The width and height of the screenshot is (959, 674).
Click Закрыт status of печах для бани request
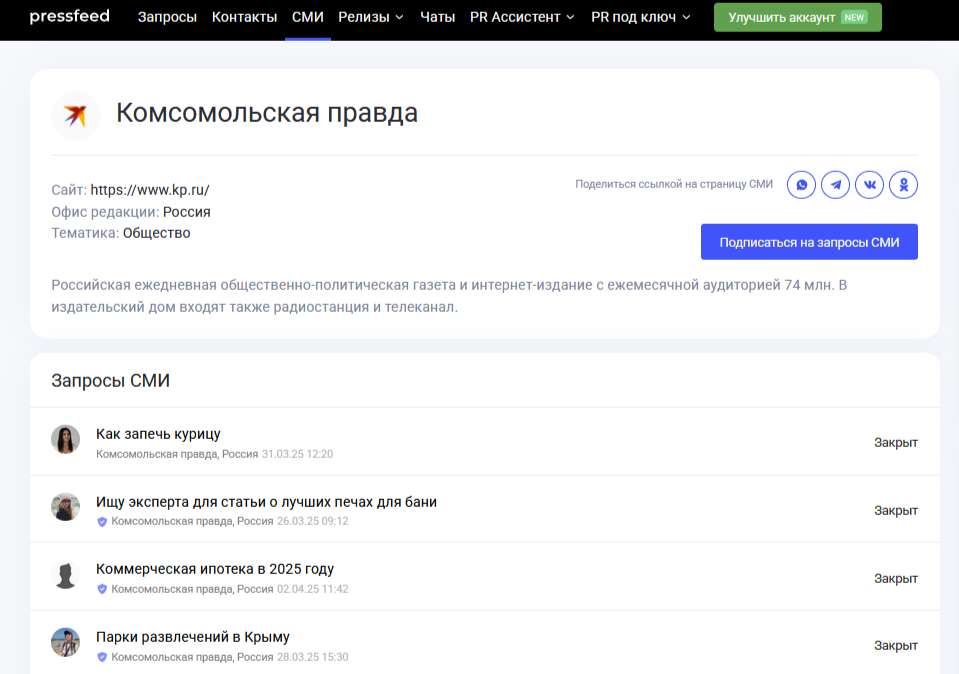coord(895,510)
